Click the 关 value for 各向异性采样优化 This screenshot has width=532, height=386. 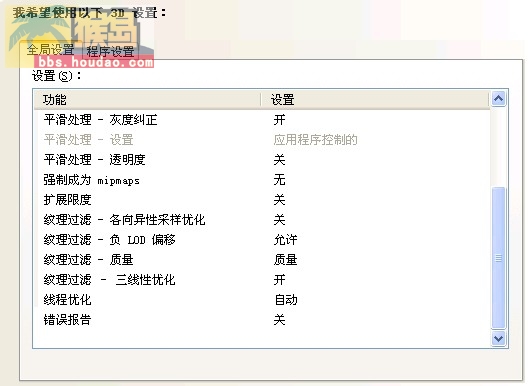coord(280,220)
